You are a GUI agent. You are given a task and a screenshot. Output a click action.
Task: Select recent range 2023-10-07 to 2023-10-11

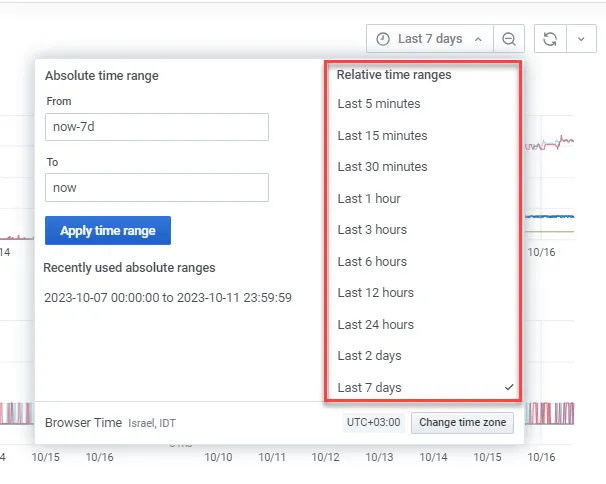pos(168,297)
